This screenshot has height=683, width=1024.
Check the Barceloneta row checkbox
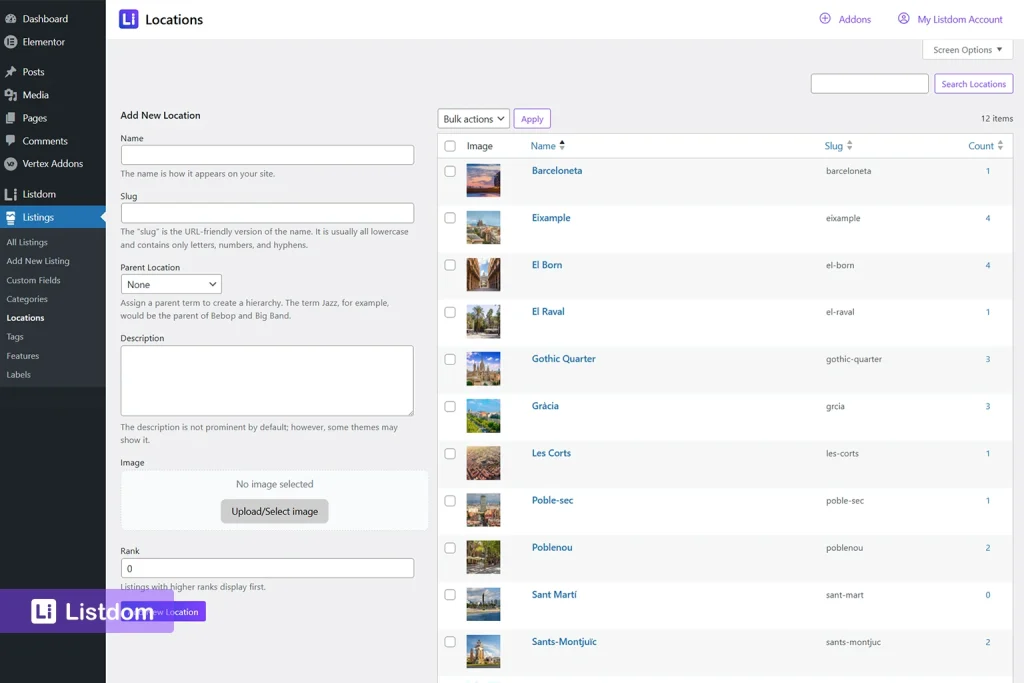pyautogui.click(x=449, y=170)
